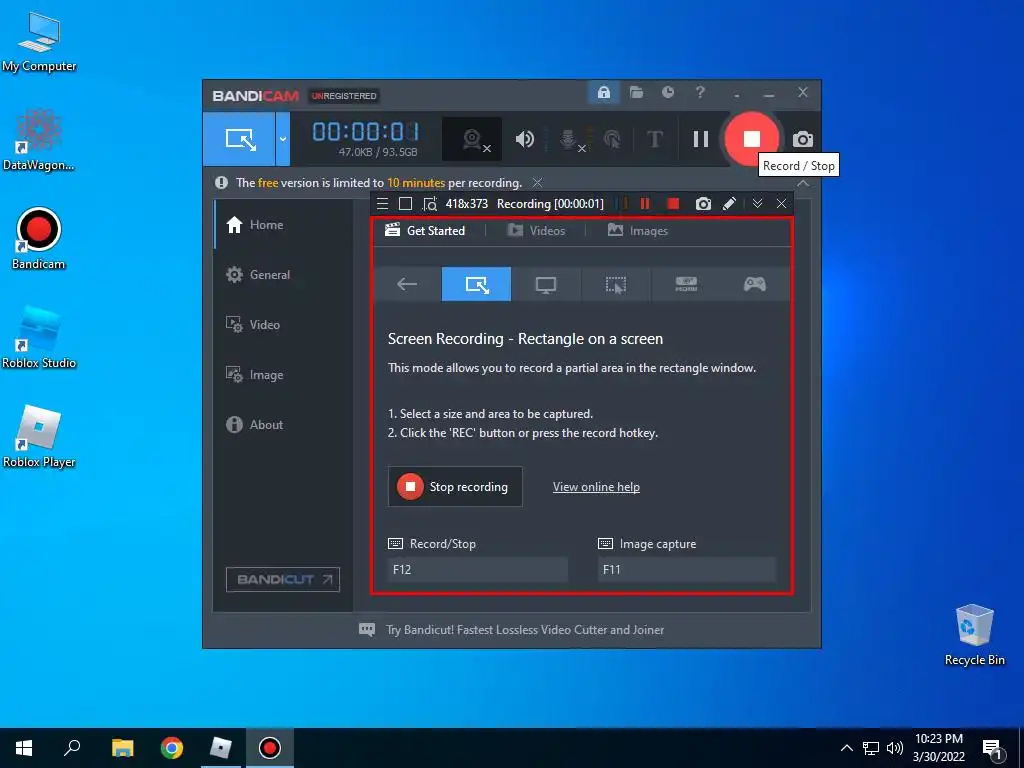Show hidden tray icons chevron

click(x=846, y=748)
